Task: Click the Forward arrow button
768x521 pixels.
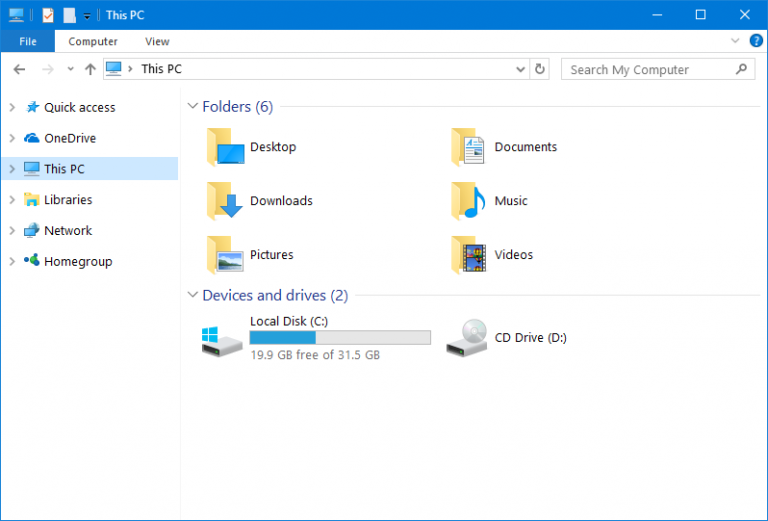Action: coord(48,70)
